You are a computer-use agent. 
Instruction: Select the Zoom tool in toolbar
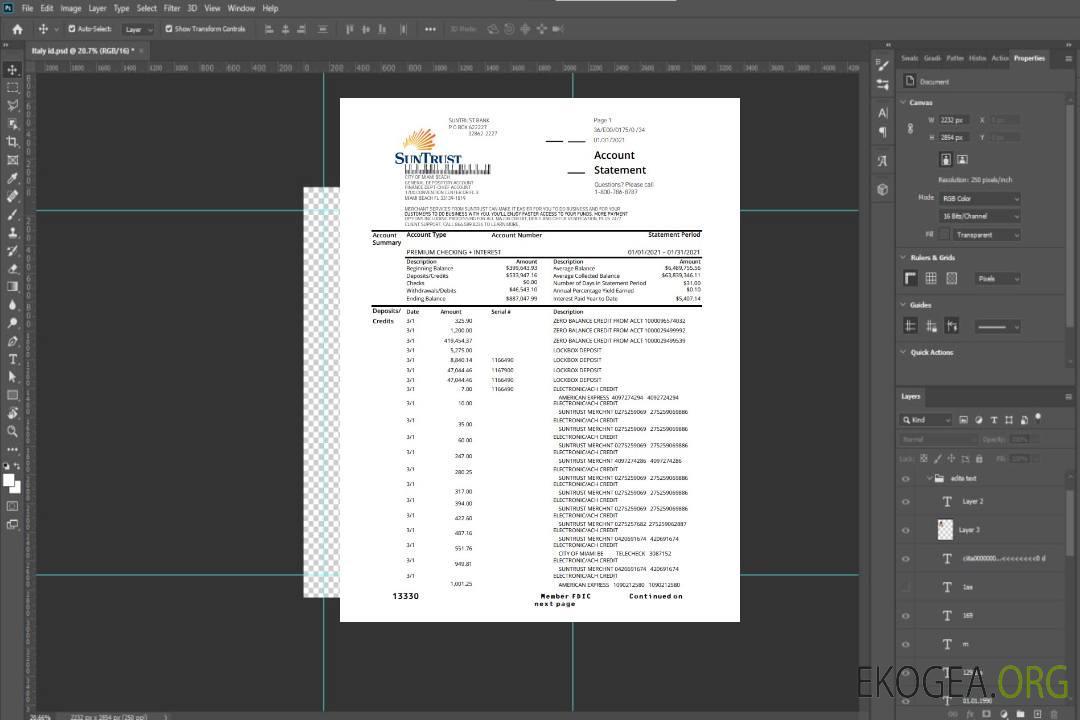pyautogui.click(x=13, y=431)
